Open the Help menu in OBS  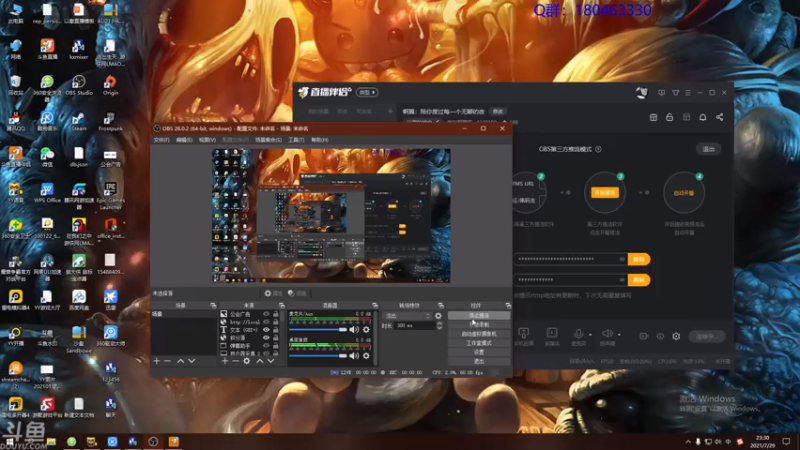320,140
